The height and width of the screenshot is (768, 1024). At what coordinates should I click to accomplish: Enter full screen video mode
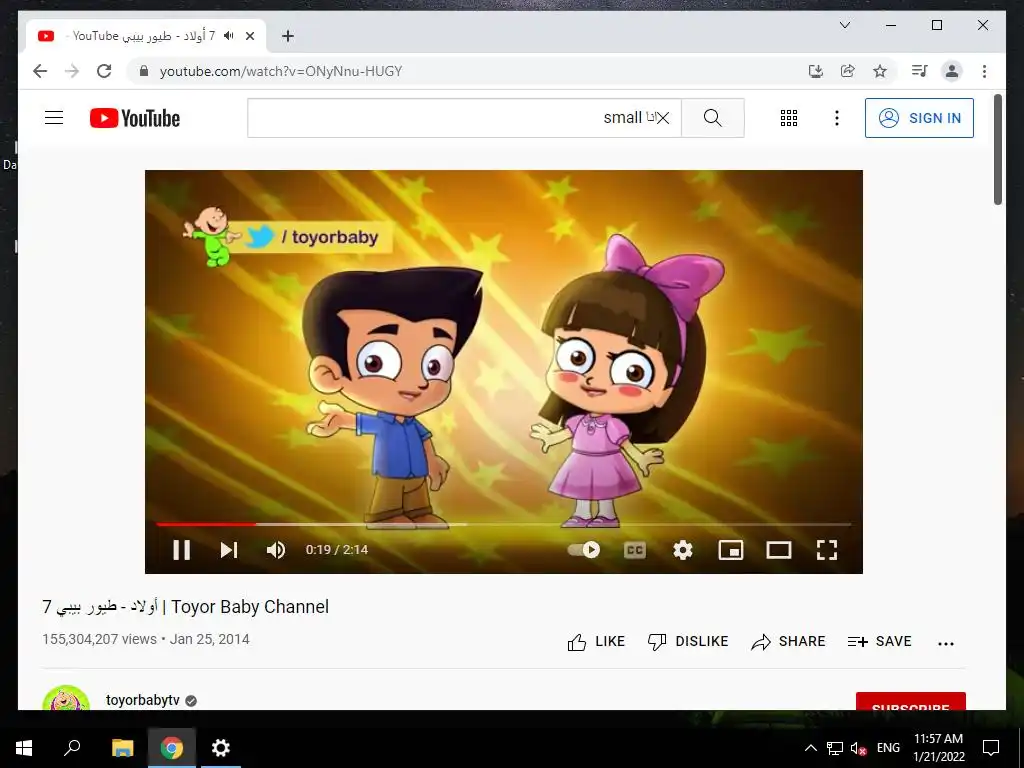pyautogui.click(x=827, y=550)
